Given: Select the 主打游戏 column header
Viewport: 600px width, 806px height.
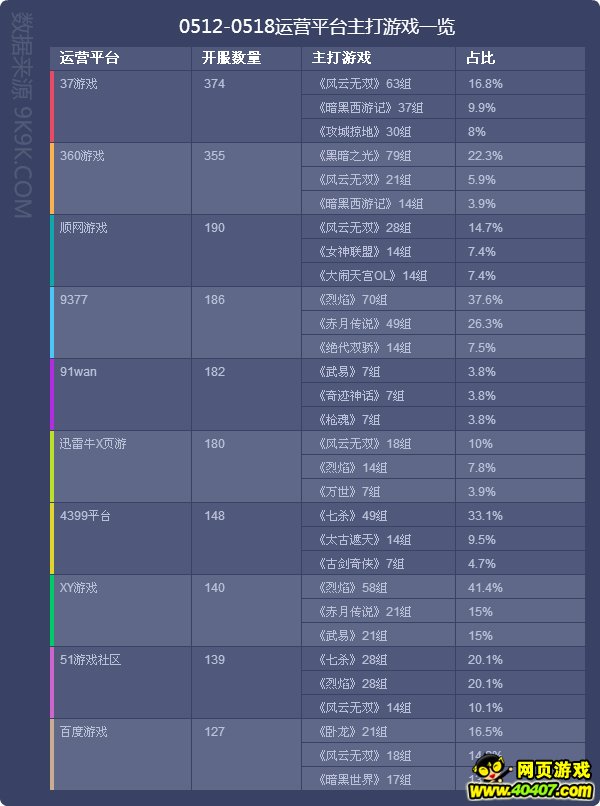Looking at the screenshot, I should (341, 58).
